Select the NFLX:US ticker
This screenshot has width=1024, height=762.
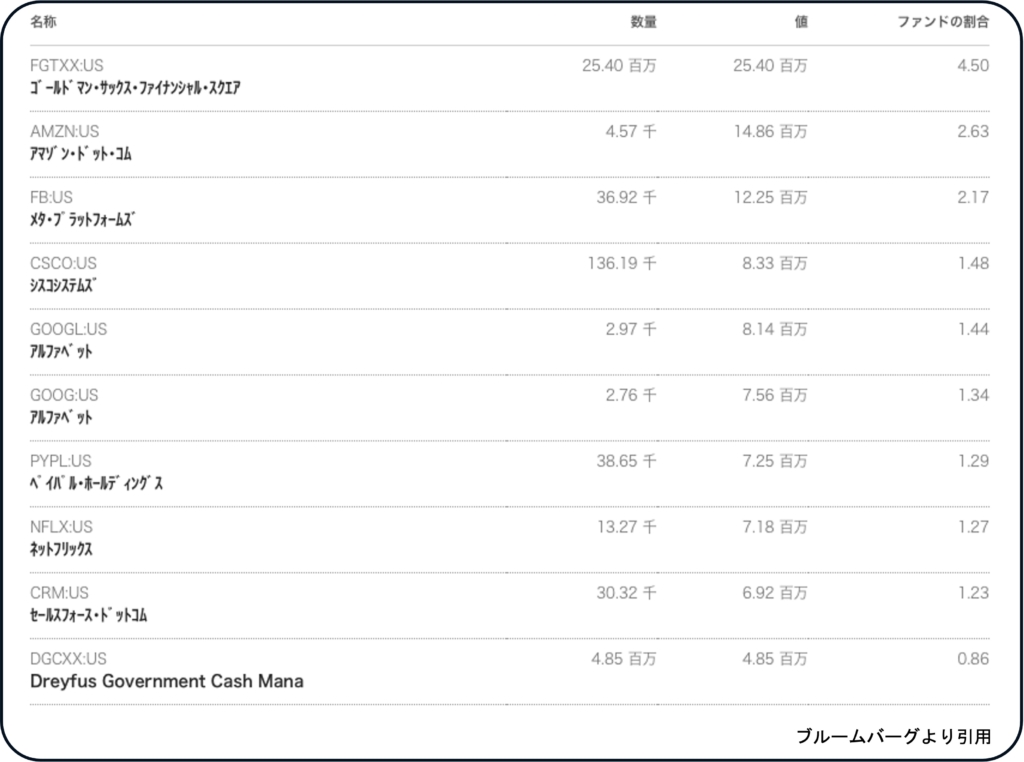coord(62,528)
